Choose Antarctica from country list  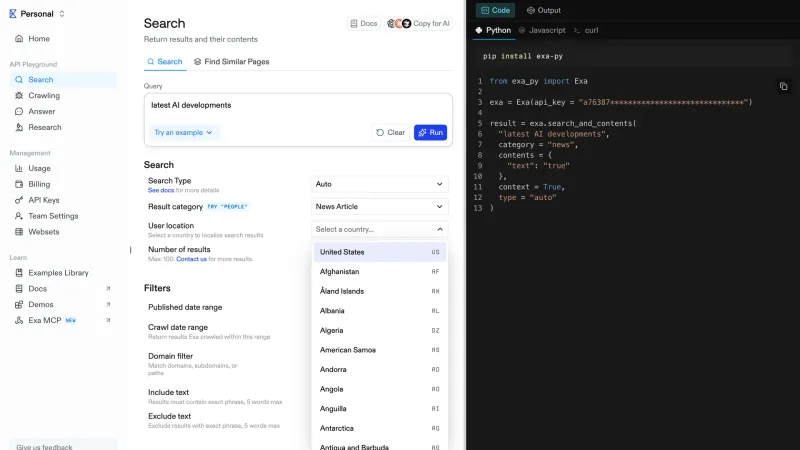(380, 428)
